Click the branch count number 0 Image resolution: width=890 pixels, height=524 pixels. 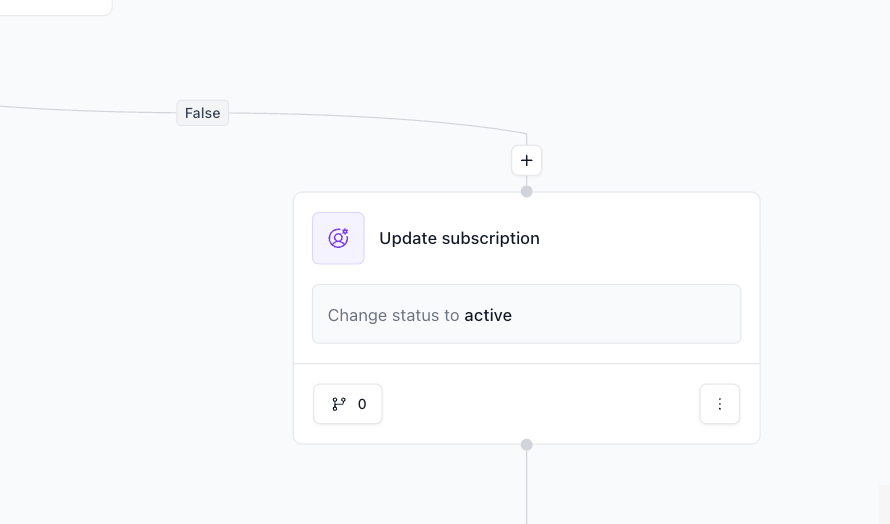(362, 404)
